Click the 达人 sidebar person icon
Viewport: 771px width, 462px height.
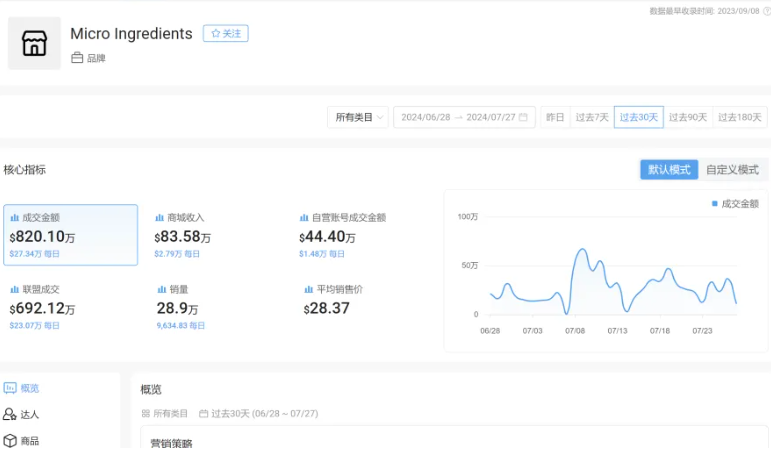pos(10,414)
